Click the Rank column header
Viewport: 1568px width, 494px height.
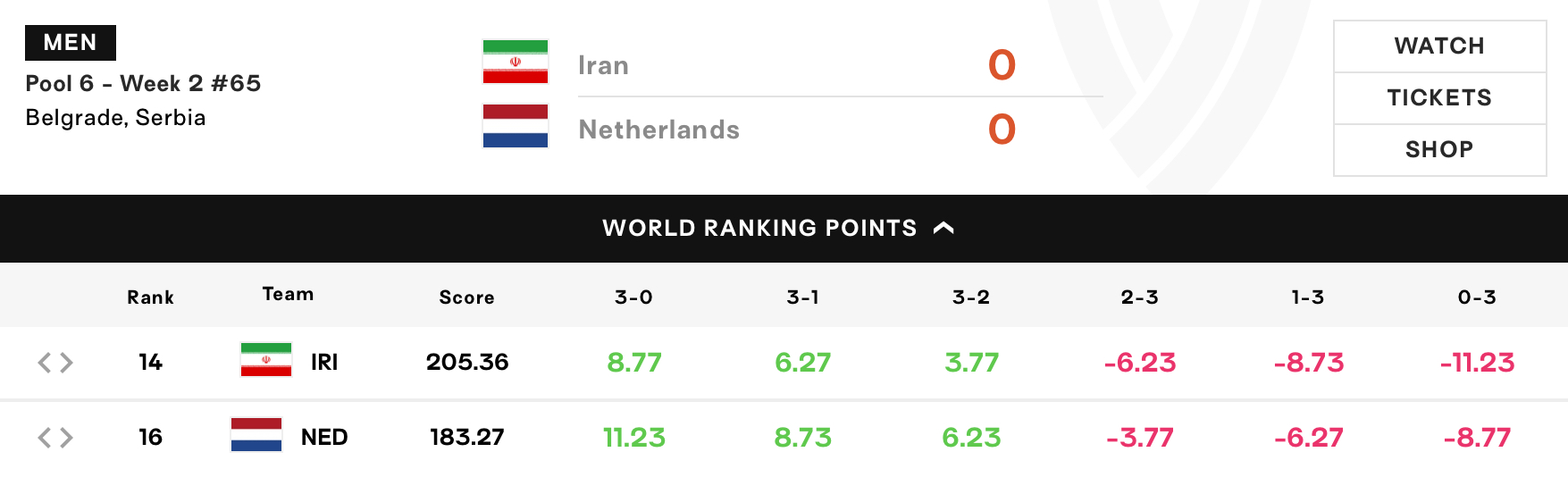click(150, 297)
